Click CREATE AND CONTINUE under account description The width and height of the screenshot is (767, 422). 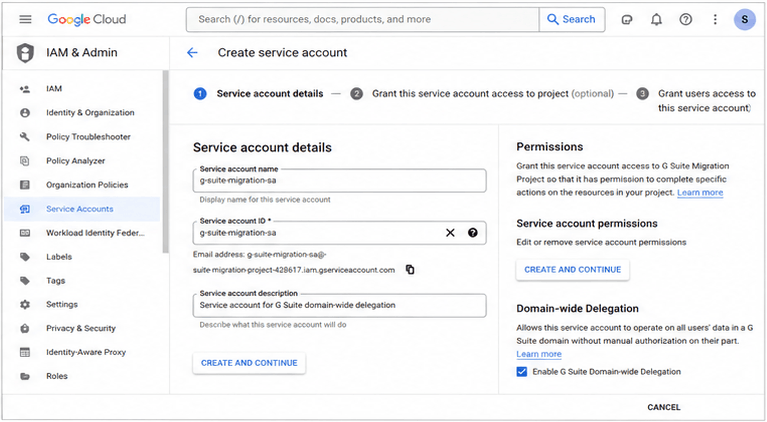249,363
